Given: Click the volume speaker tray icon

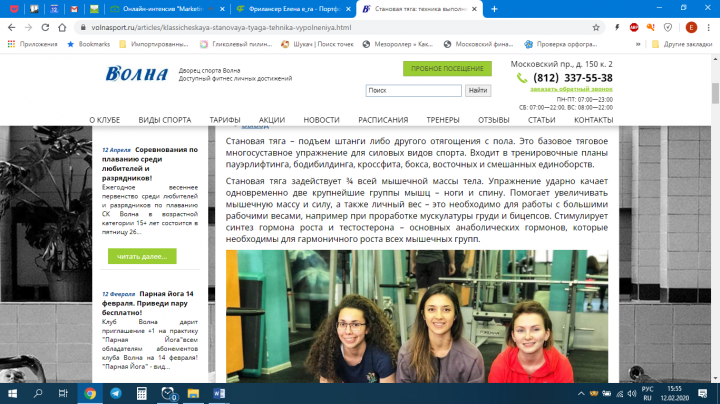Looking at the screenshot, I should 632,393.
